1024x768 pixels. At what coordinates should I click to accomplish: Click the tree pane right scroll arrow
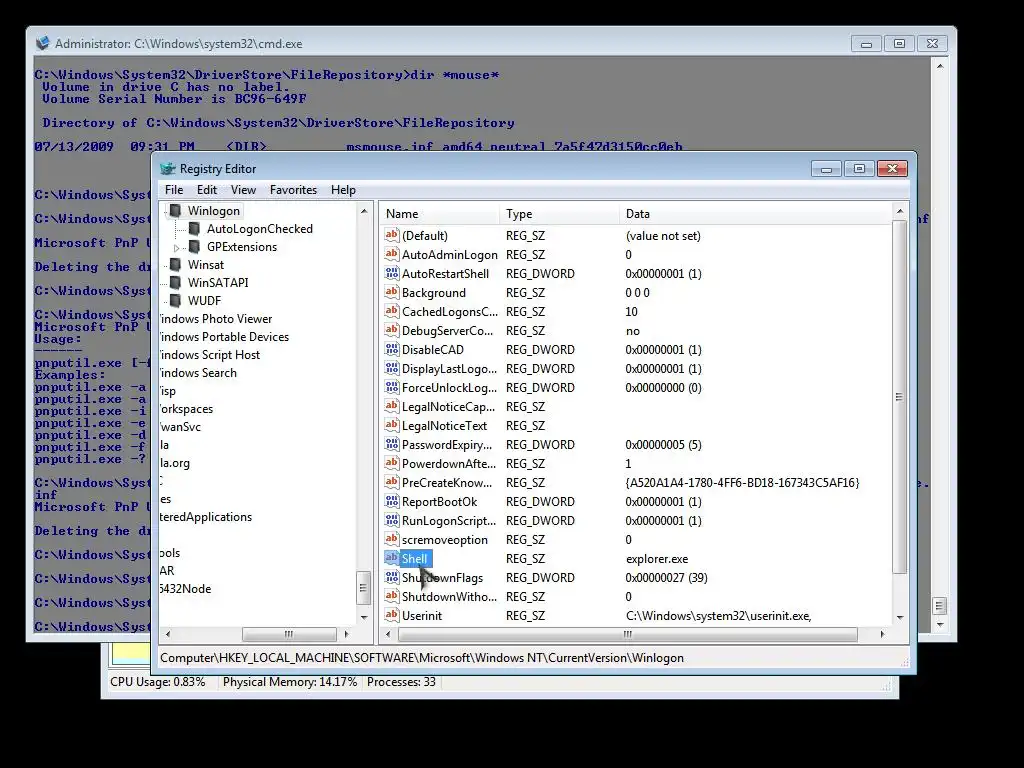[x=346, y=634]
